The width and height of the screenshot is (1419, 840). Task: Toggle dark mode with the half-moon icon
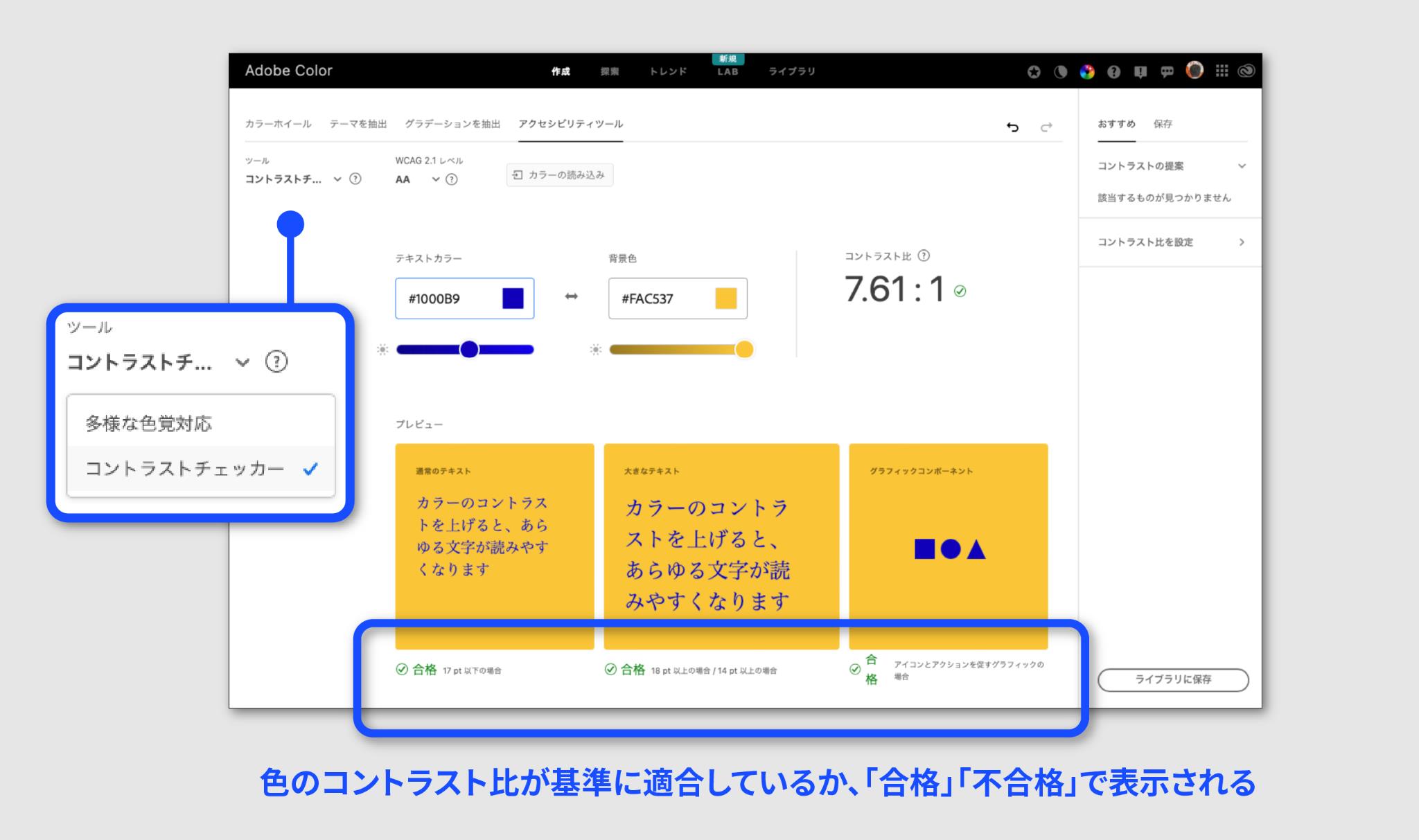[x=1060, y=71]
